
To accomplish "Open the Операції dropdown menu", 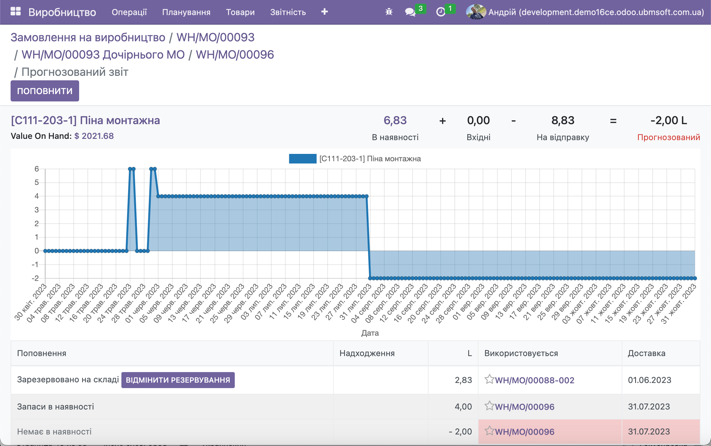I will 129,12.
